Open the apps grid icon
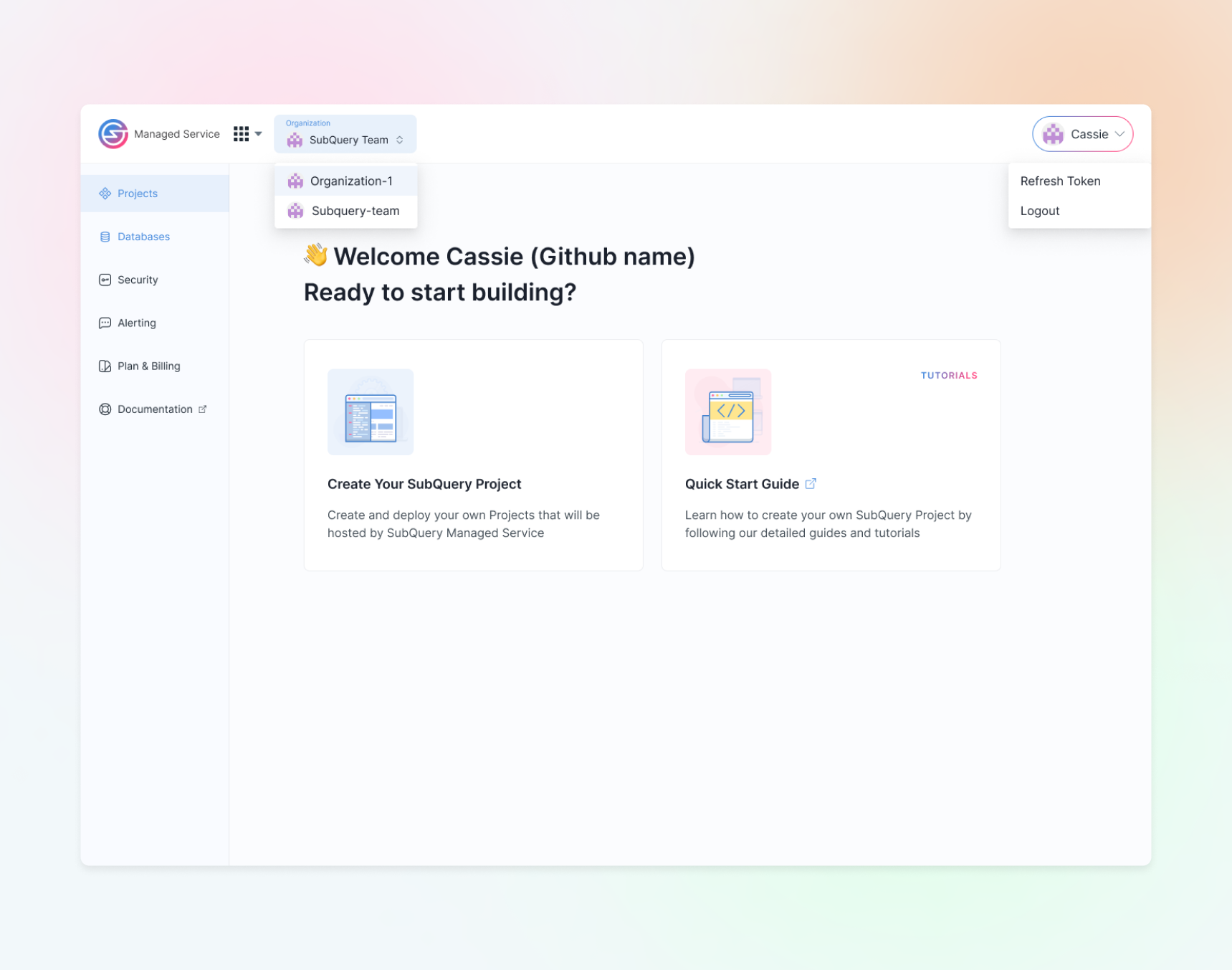The width and height of the screenshot is (1232, 970). pos(241,134)
